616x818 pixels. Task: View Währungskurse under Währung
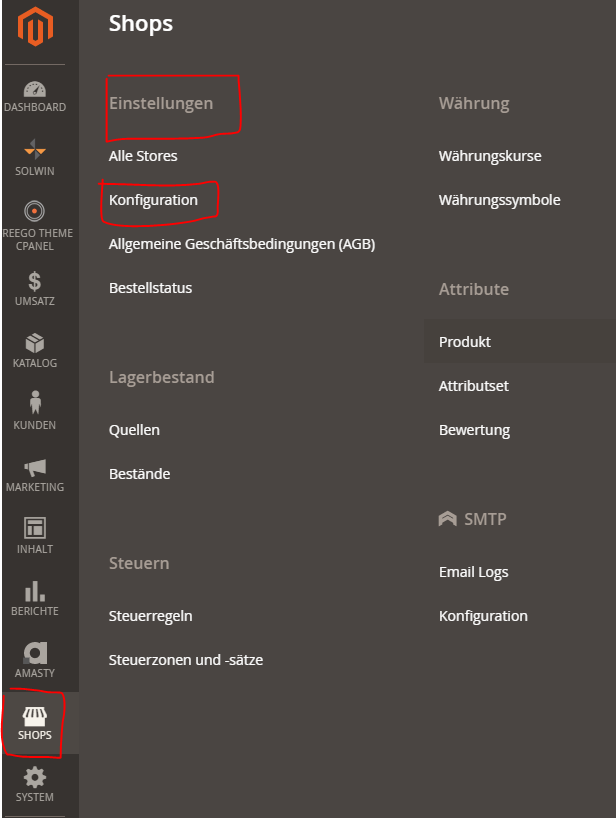(491, 155)
